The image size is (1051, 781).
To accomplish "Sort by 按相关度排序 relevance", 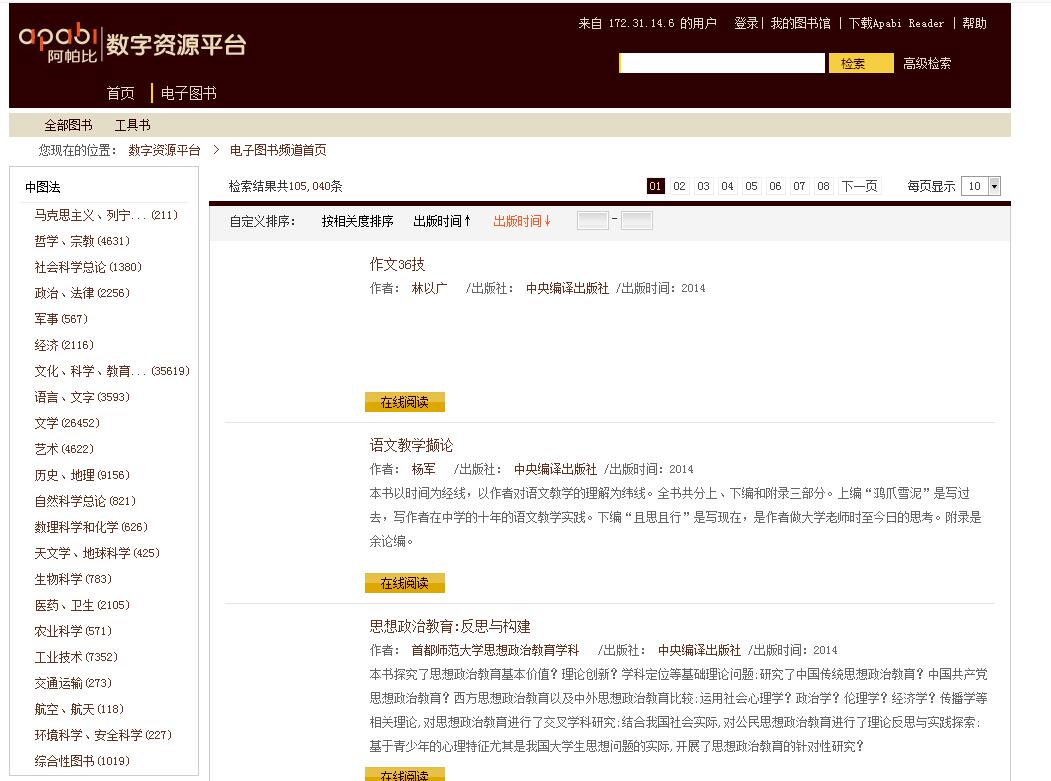I will point(357,221).
